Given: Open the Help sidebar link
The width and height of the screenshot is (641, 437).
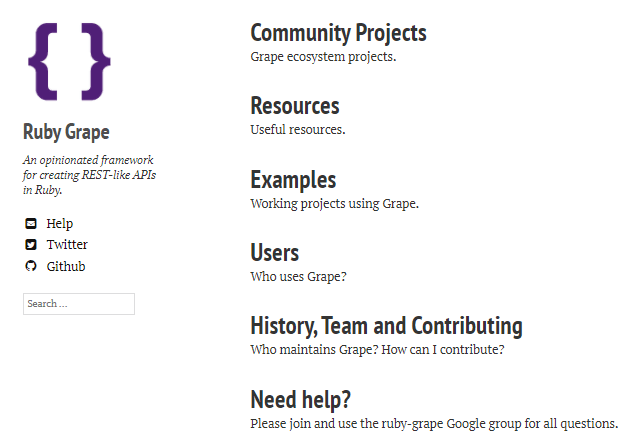Looking at the screenshot, I should pyautogui.click(x=59, y=224).
